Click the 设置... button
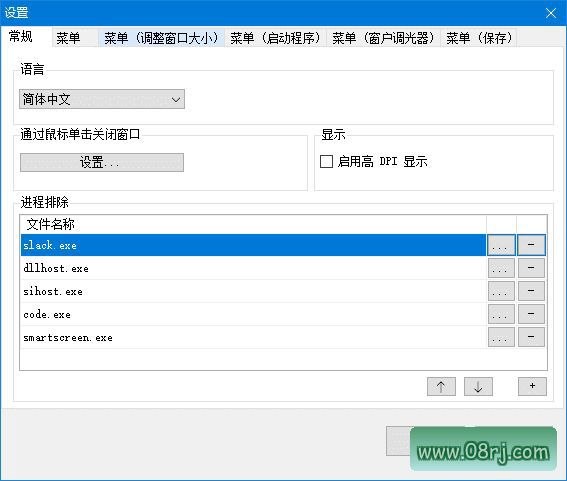The width and height of the screenshot is (567, 481). (x=102, y=162)
